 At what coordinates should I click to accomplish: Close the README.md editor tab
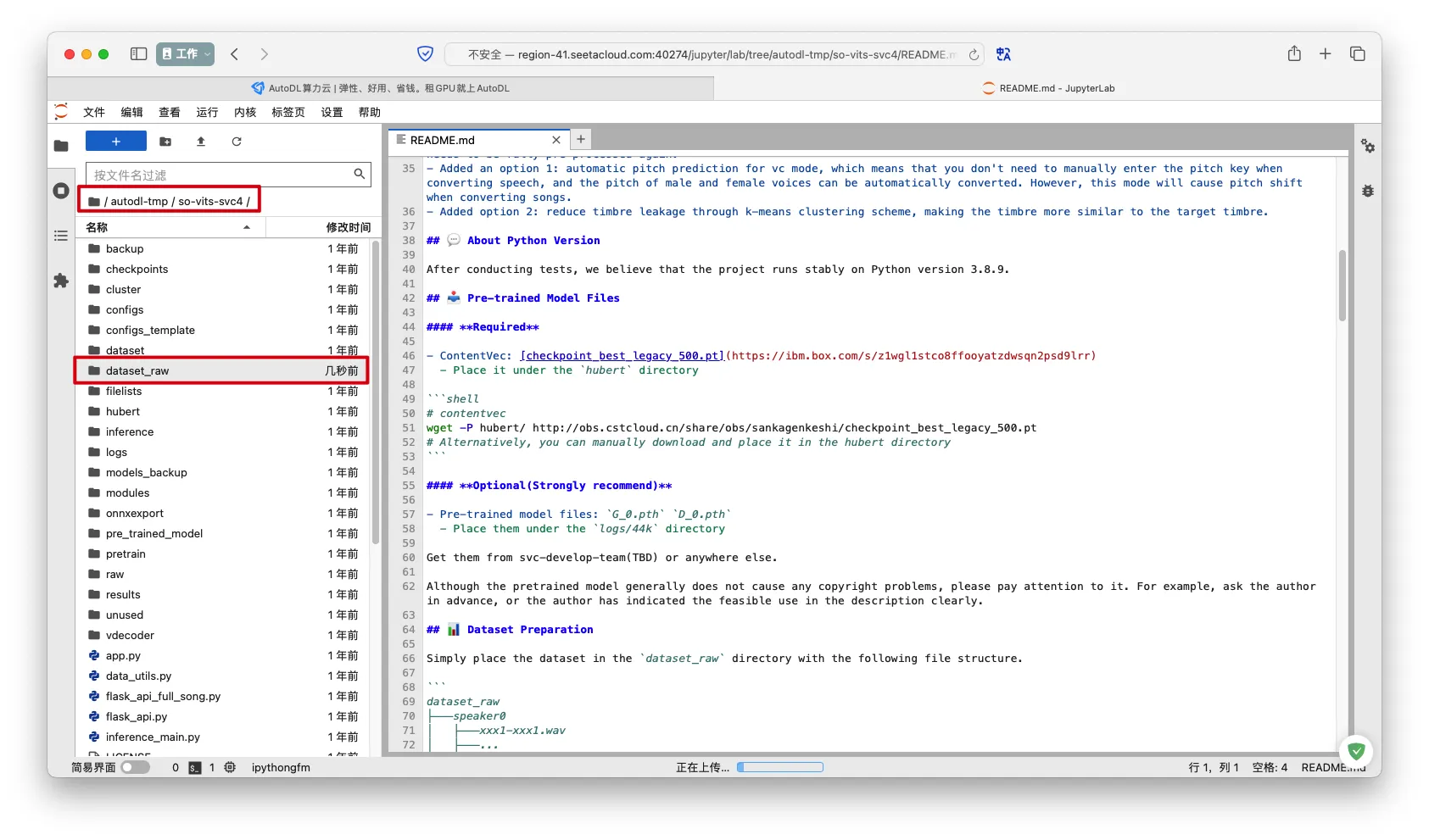click(x=556, y=140)
